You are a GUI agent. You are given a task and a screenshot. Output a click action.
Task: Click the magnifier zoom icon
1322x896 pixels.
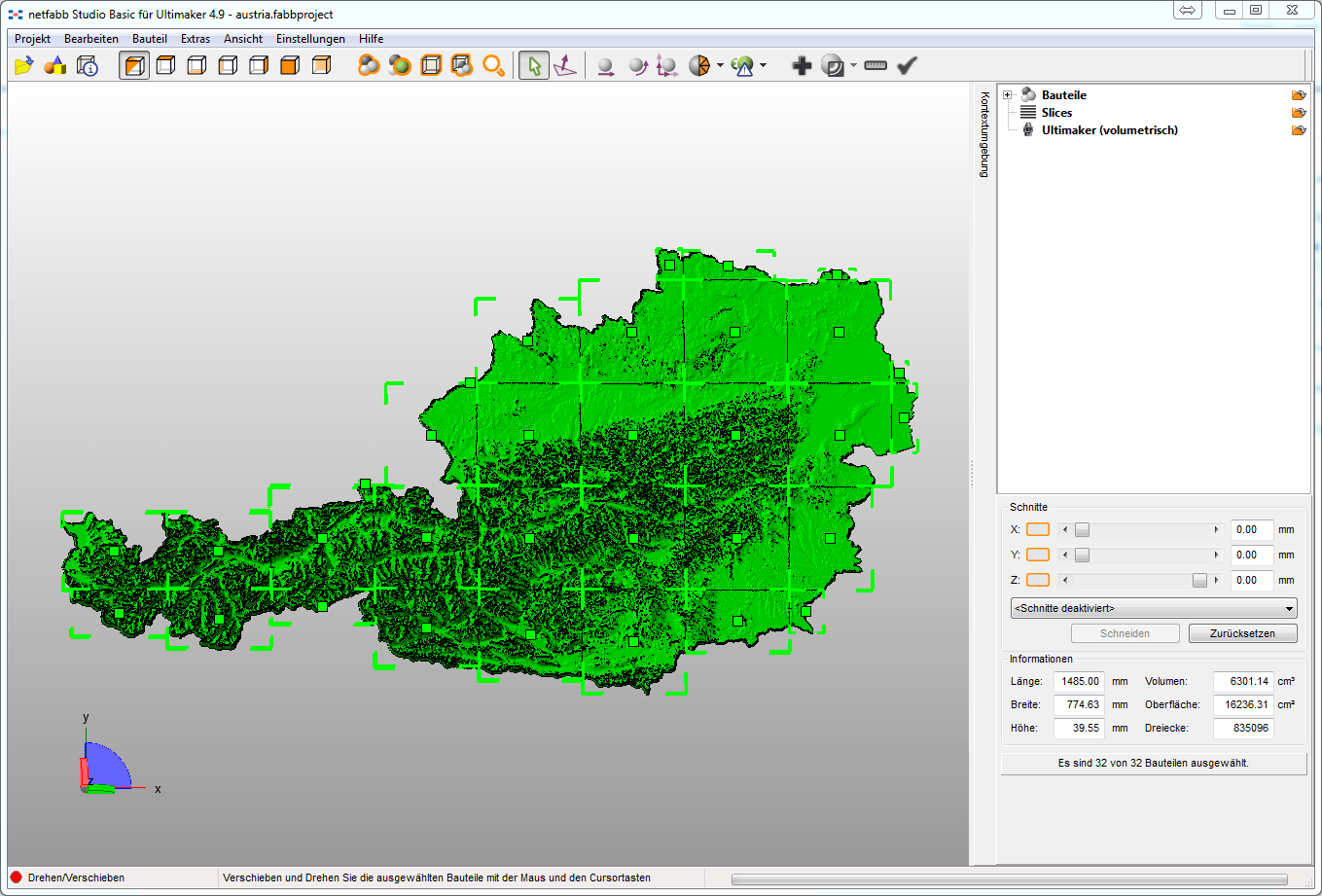pos(494,66)
